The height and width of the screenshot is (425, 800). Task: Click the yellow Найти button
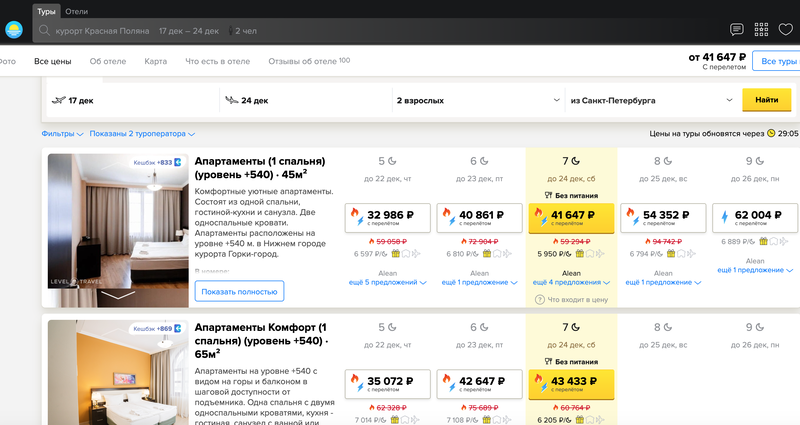(766, 100)
